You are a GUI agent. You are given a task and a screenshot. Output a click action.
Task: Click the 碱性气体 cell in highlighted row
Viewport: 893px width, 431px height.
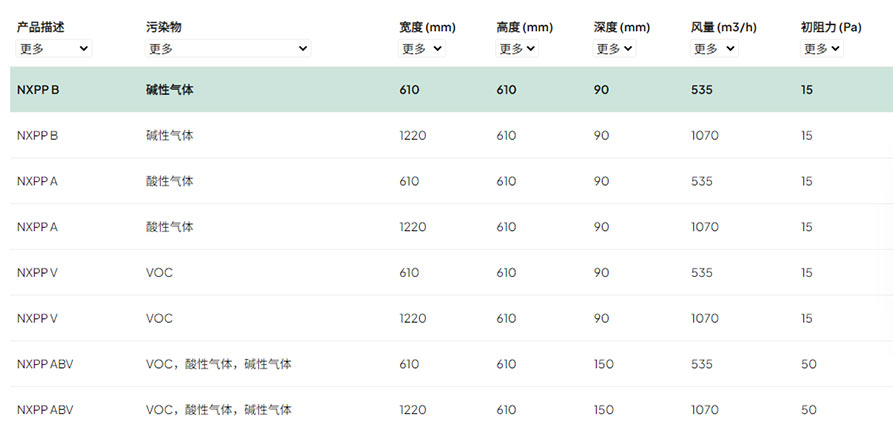click(169, 90)
